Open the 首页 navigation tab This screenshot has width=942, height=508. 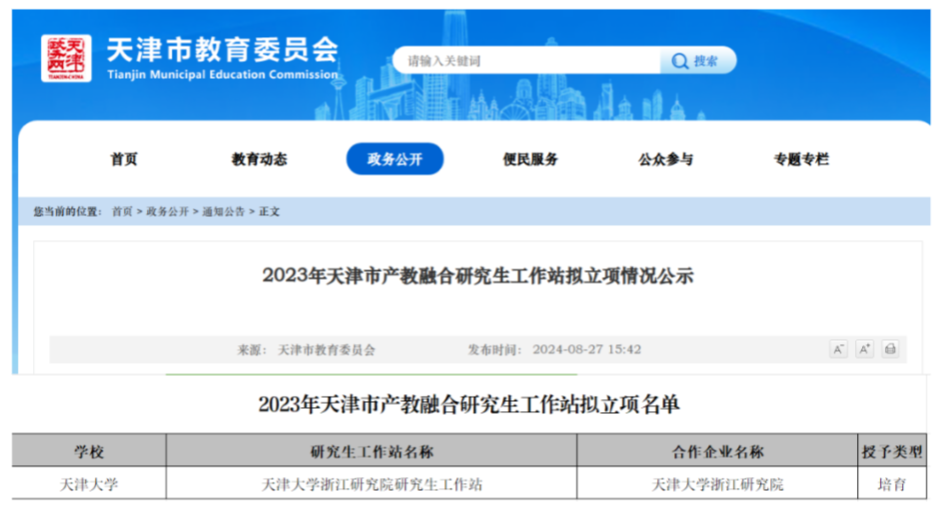click(x=124, y=159)
